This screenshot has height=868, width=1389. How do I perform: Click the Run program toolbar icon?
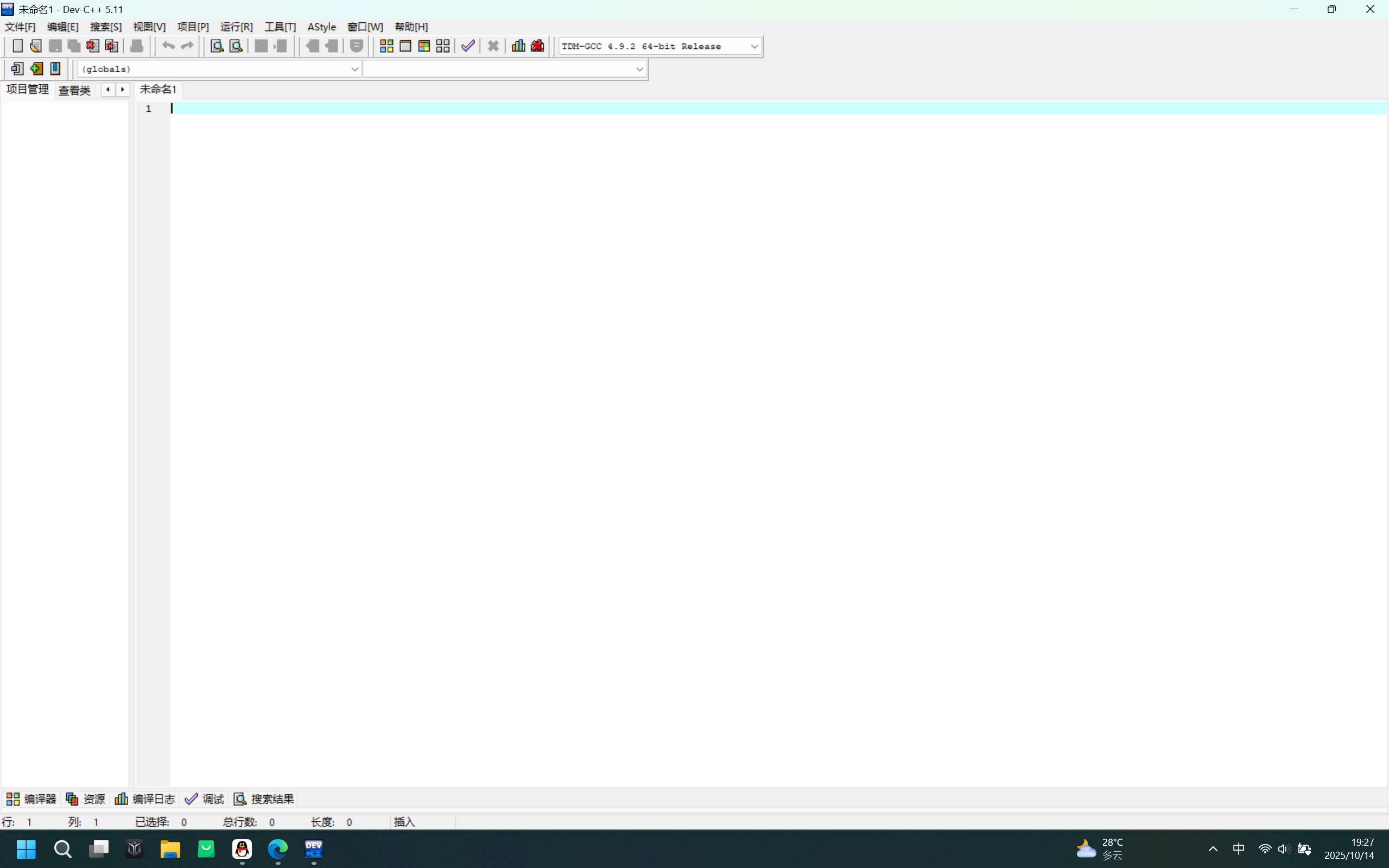coord(405,46)
